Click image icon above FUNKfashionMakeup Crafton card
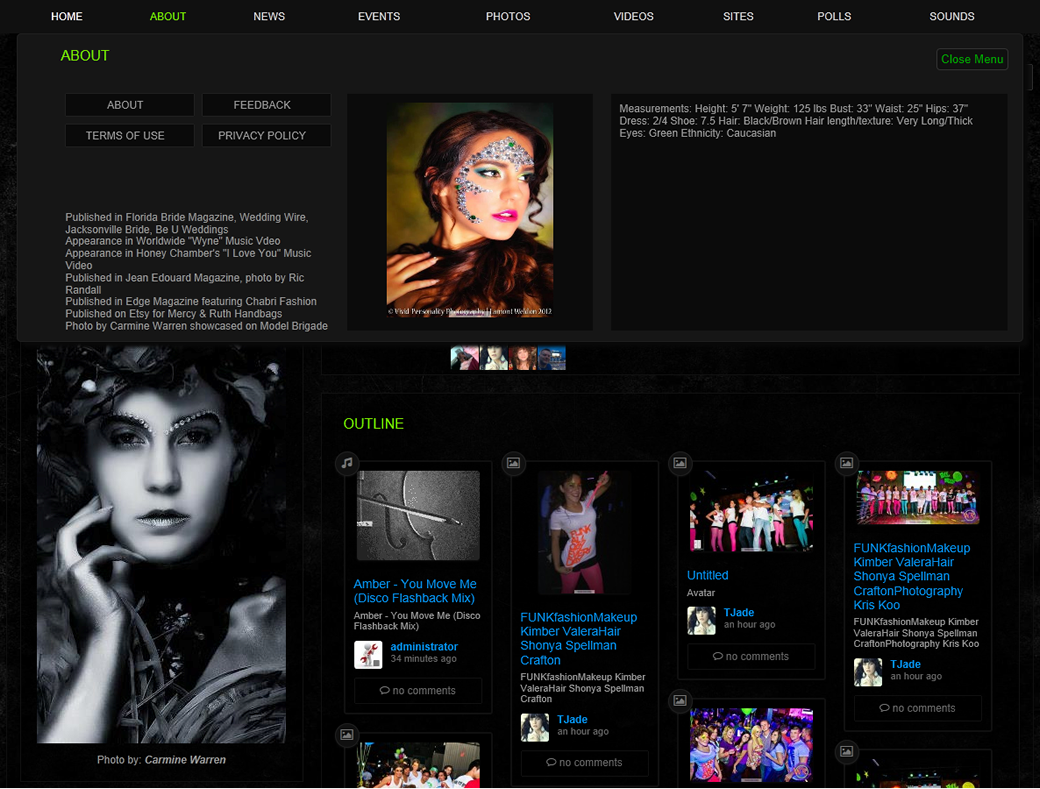 pyautogui.click(x=513, y=463)
